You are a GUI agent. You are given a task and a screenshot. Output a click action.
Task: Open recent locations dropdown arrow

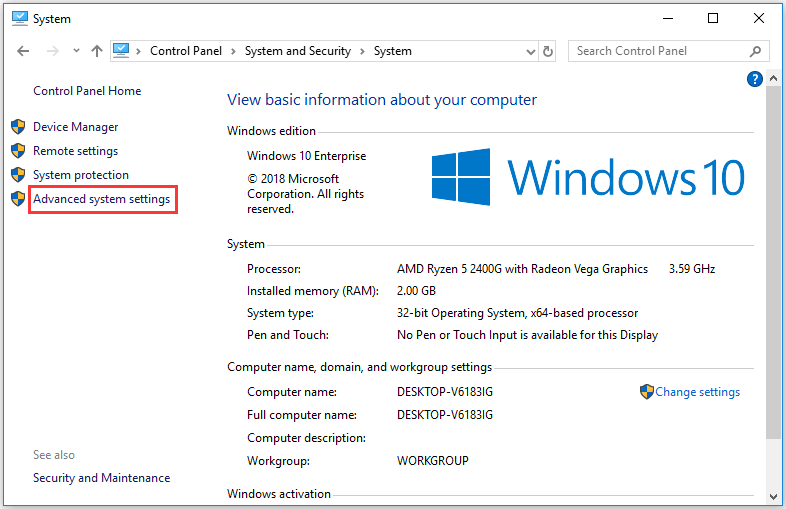76,51
